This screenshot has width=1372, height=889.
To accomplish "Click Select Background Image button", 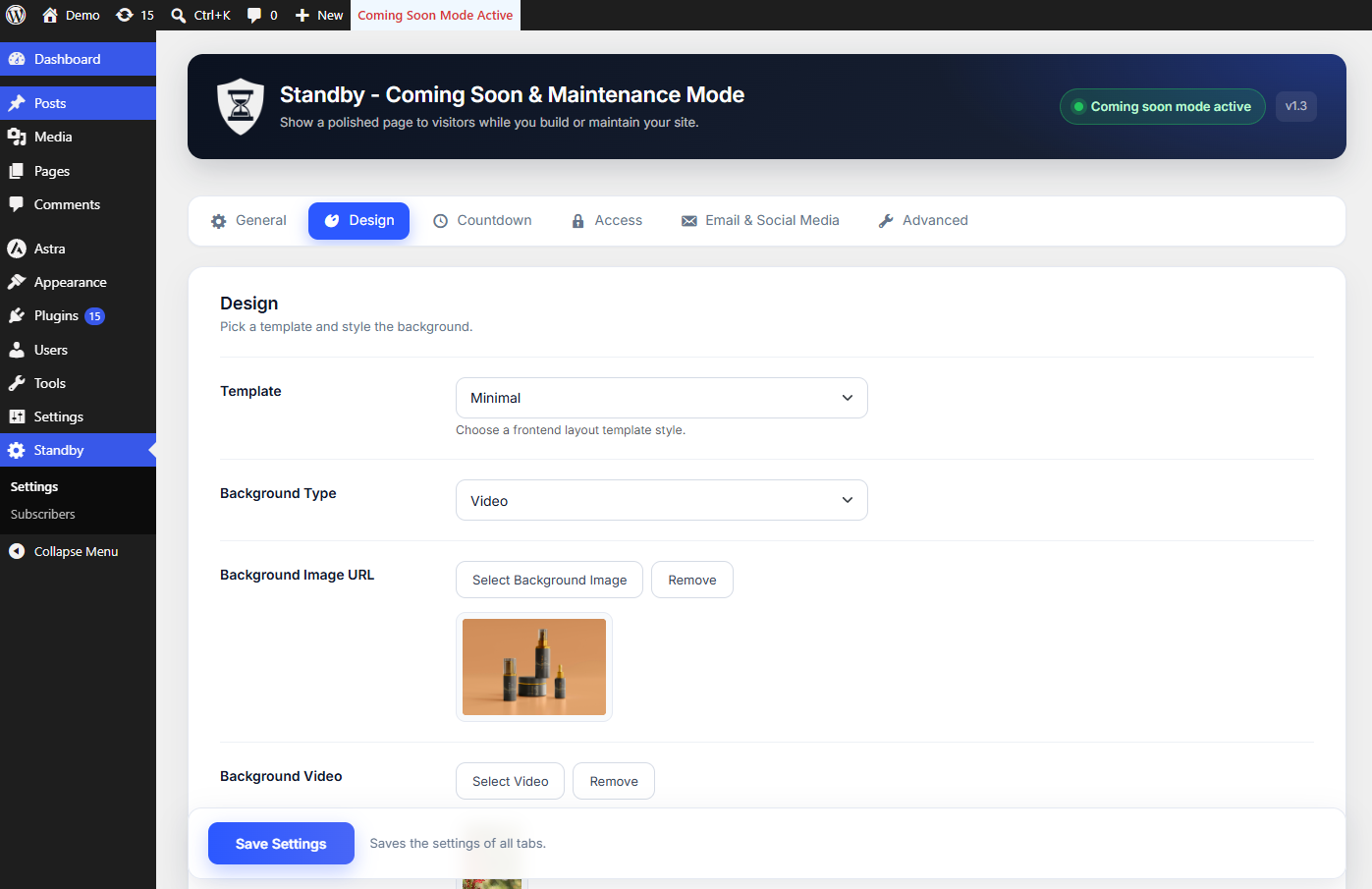I will 549,580.
